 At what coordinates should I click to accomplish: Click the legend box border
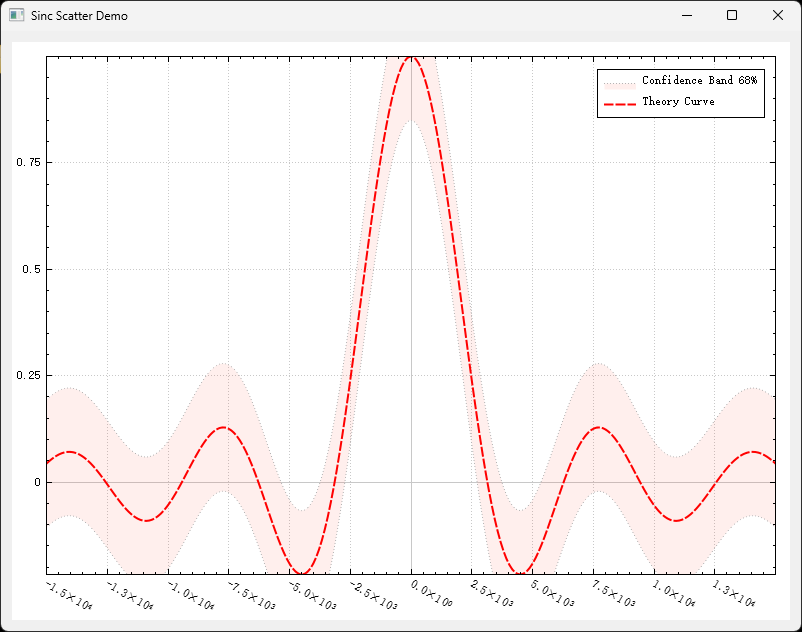[681, 69]
